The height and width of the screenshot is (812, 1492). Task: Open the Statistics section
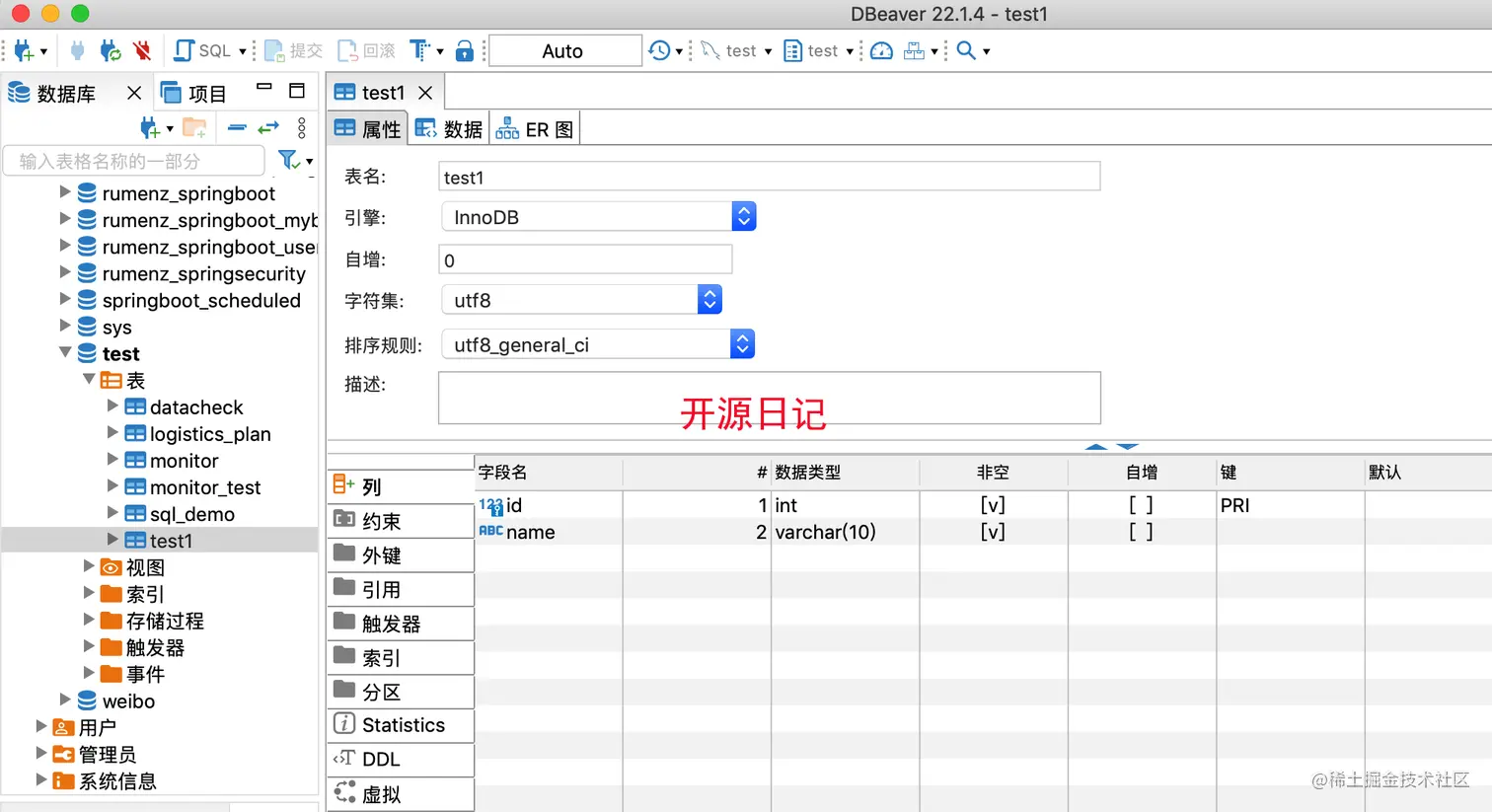(x=401, y=724)
